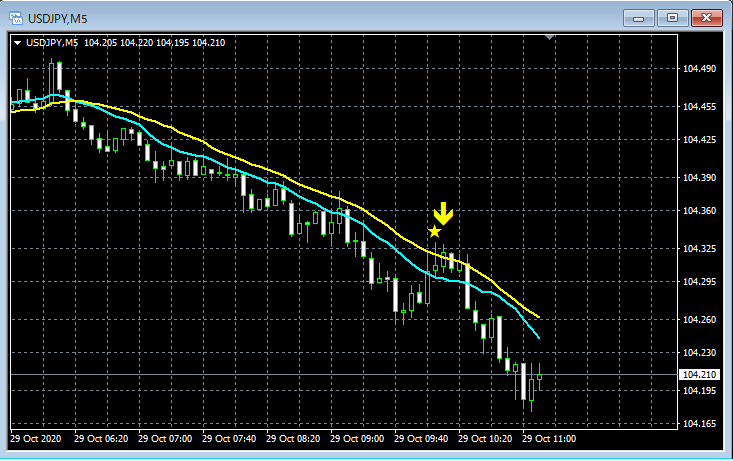Click the 29 Oct 06:20 time label
This screenshot has width=733, height=461.
coord(101,439)
